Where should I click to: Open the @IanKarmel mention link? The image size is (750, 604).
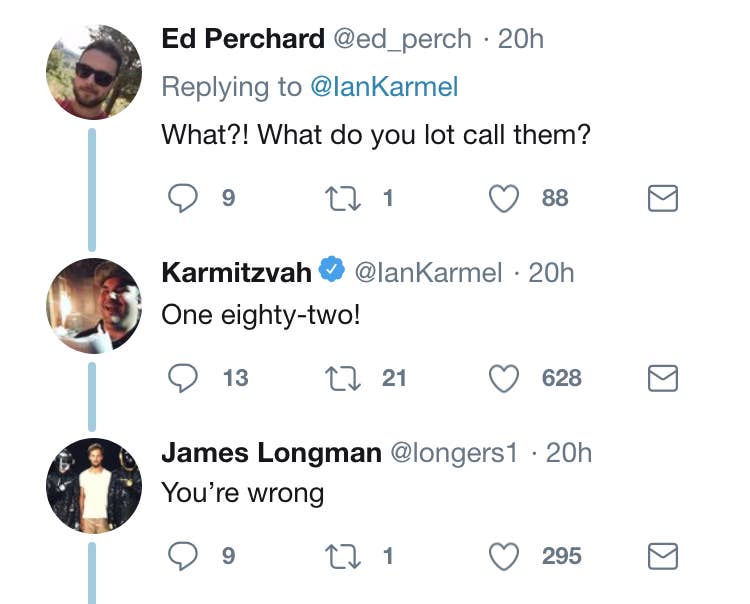pyautogui.click(x=385, y=87)
